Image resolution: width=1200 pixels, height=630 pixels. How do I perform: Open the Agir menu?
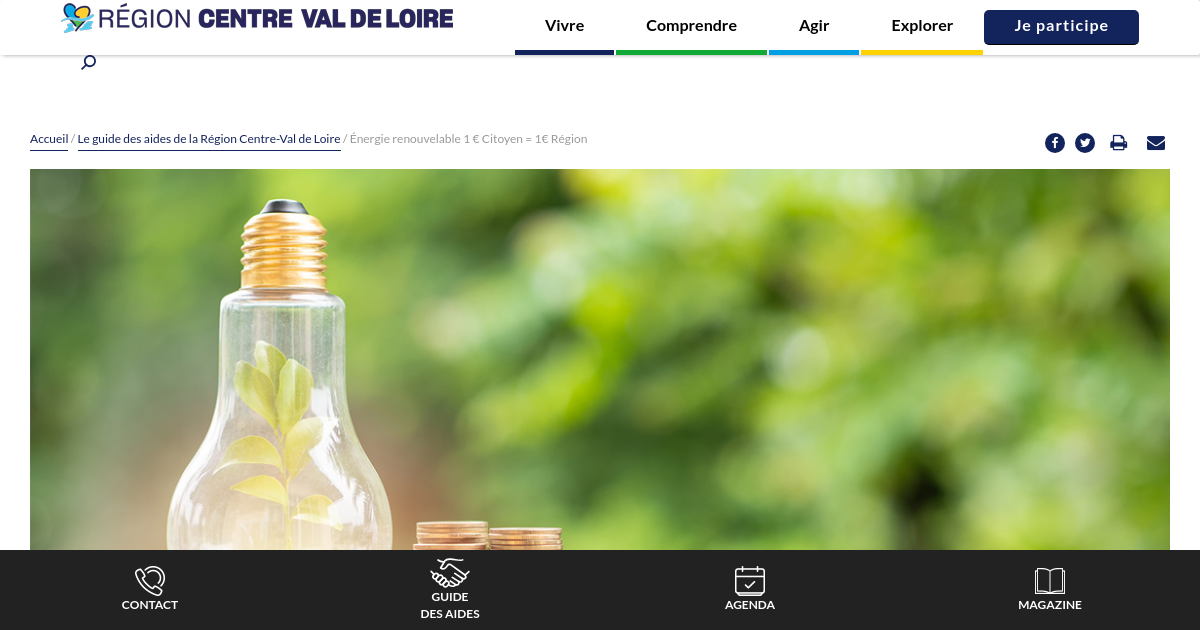[814, 26]
